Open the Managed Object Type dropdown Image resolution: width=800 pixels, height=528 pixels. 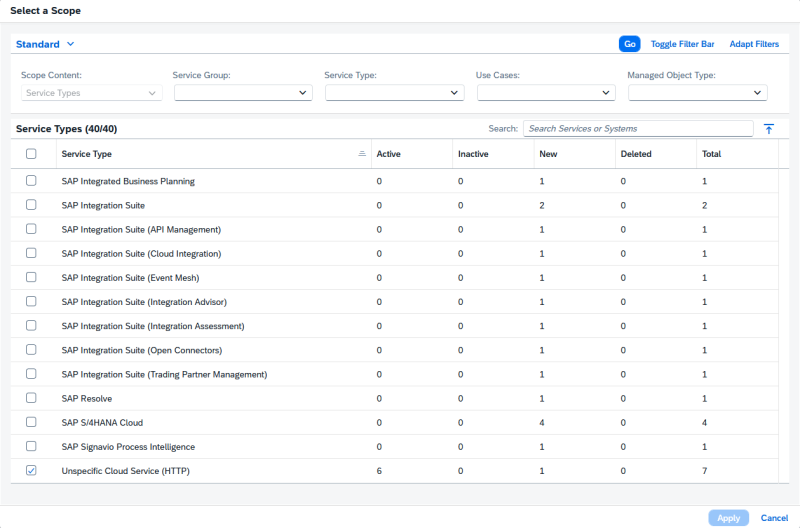tap(698, 93)
